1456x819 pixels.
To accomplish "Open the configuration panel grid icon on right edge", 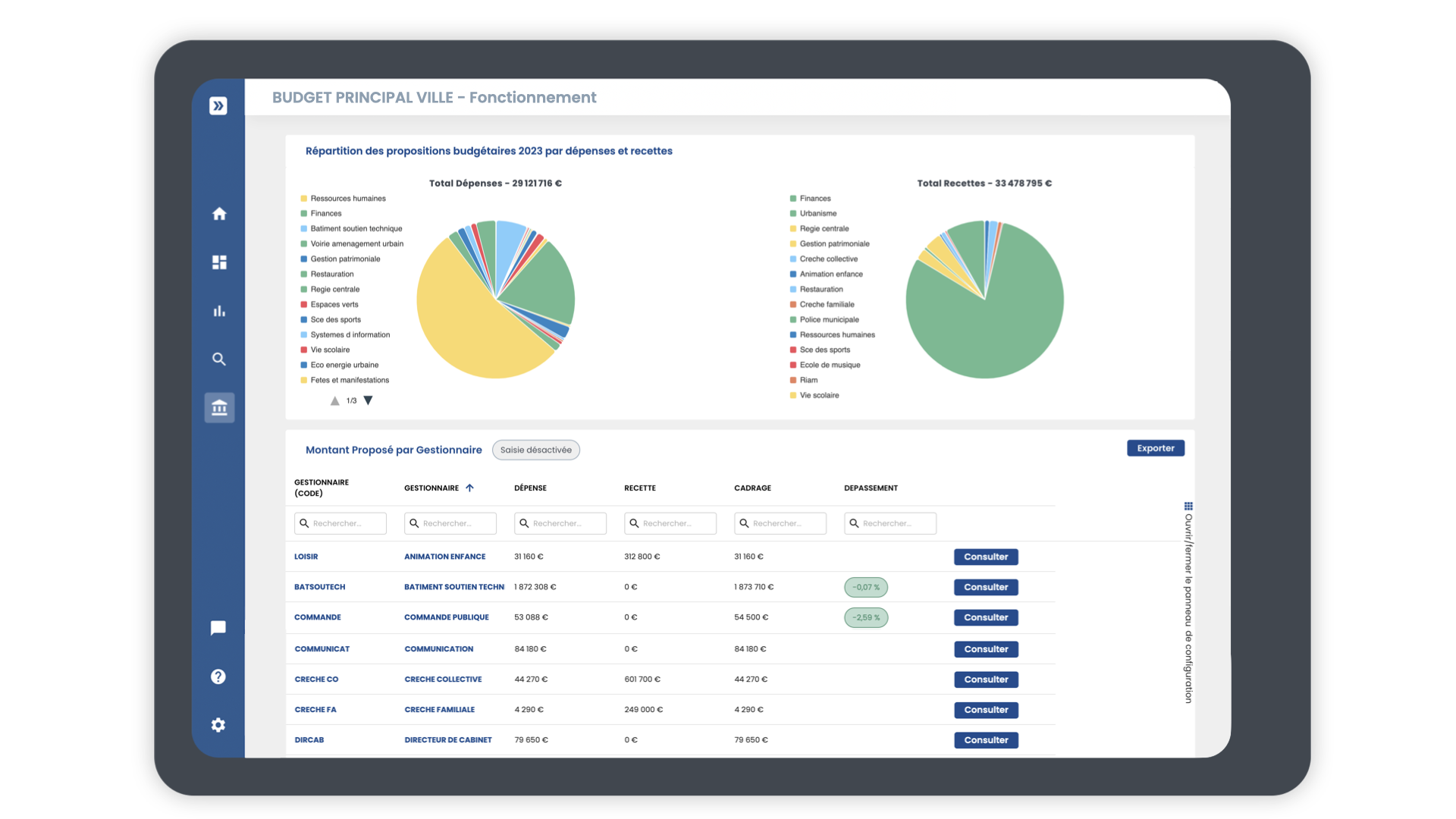I will coord(1188,506).
